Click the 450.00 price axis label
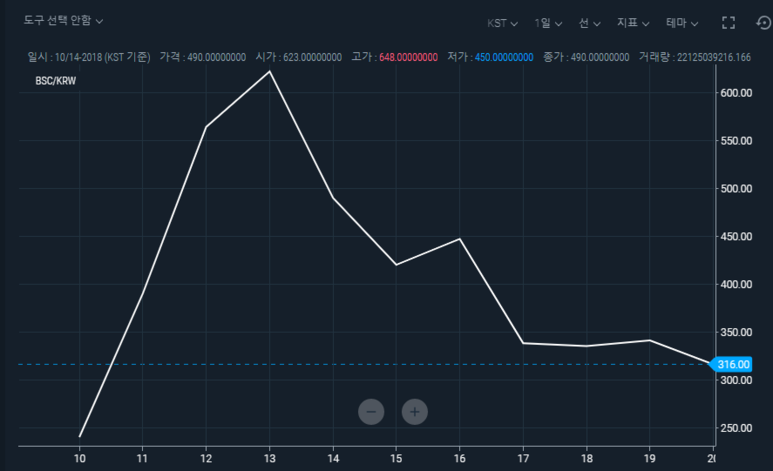773x471 pixels. pos(736,236)
